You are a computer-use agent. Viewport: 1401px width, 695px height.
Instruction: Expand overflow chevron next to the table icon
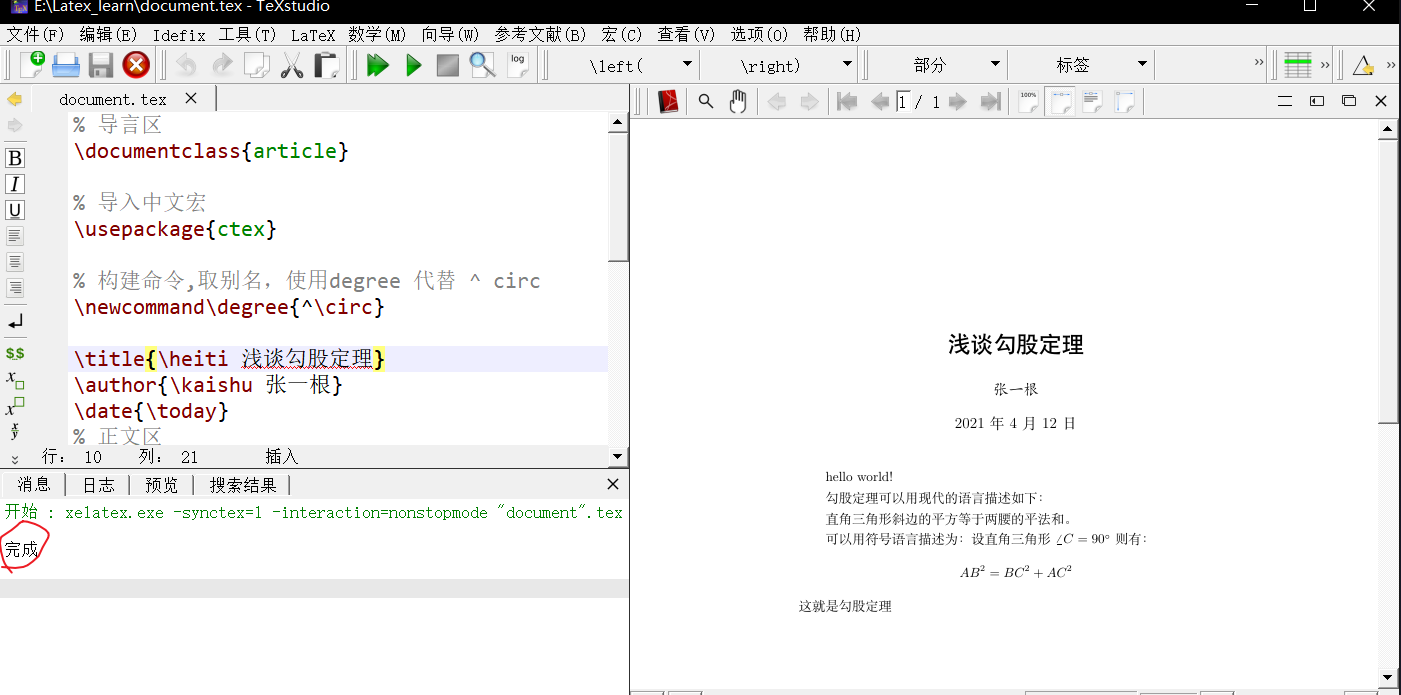tap(1325, 65)
